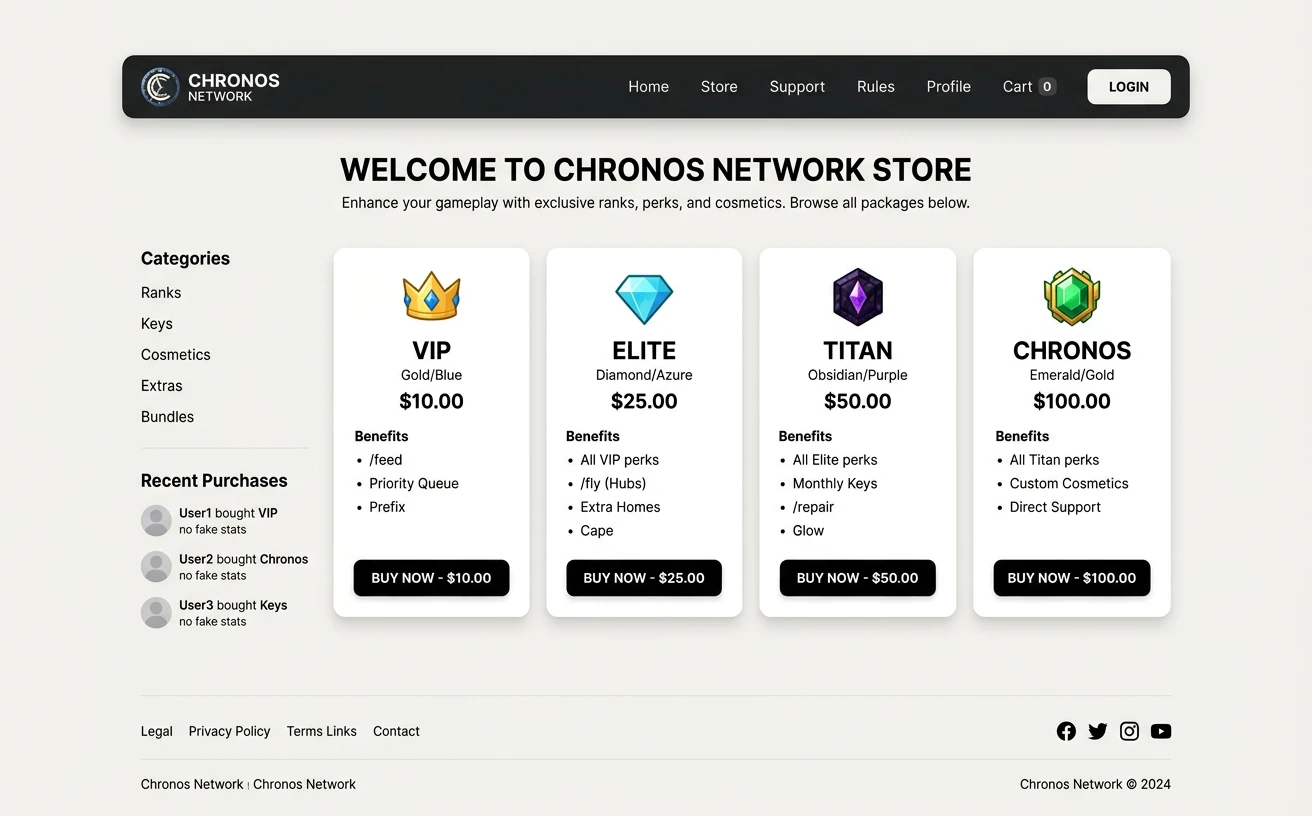This screenshot has width=1312, height=816.
Task: Buy the Elite rank for $25.00
Action: click(x=644, y=578)
